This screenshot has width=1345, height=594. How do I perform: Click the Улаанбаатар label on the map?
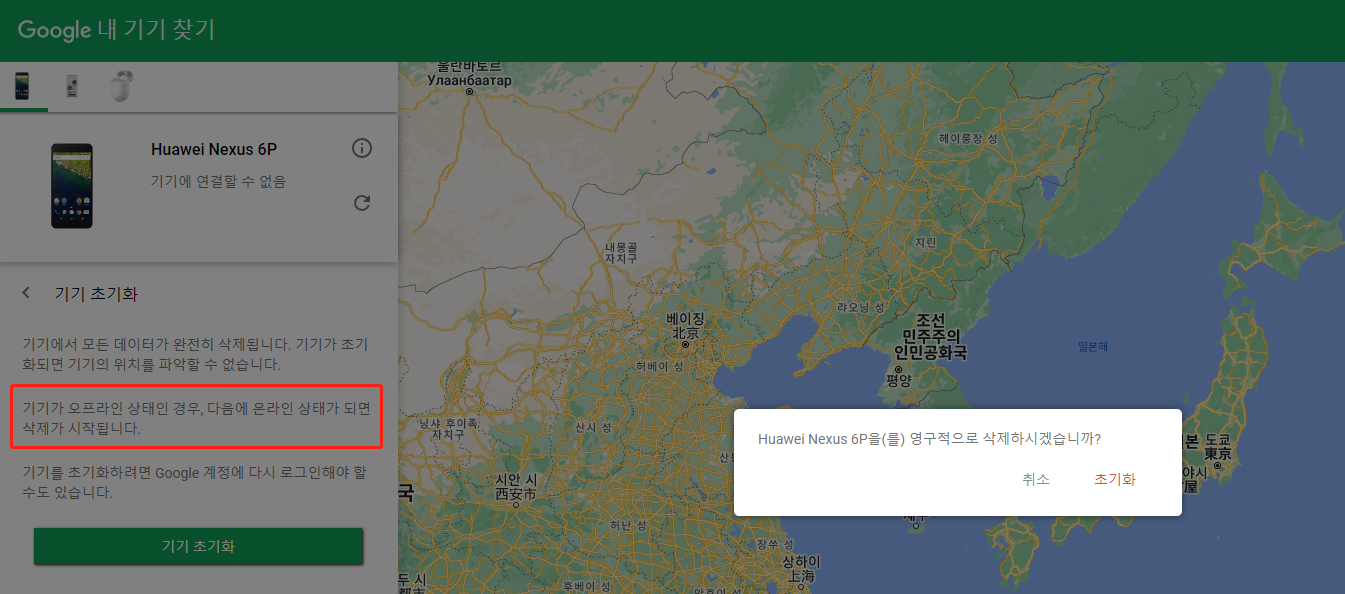pyautogui.click(x=468, y=79)
